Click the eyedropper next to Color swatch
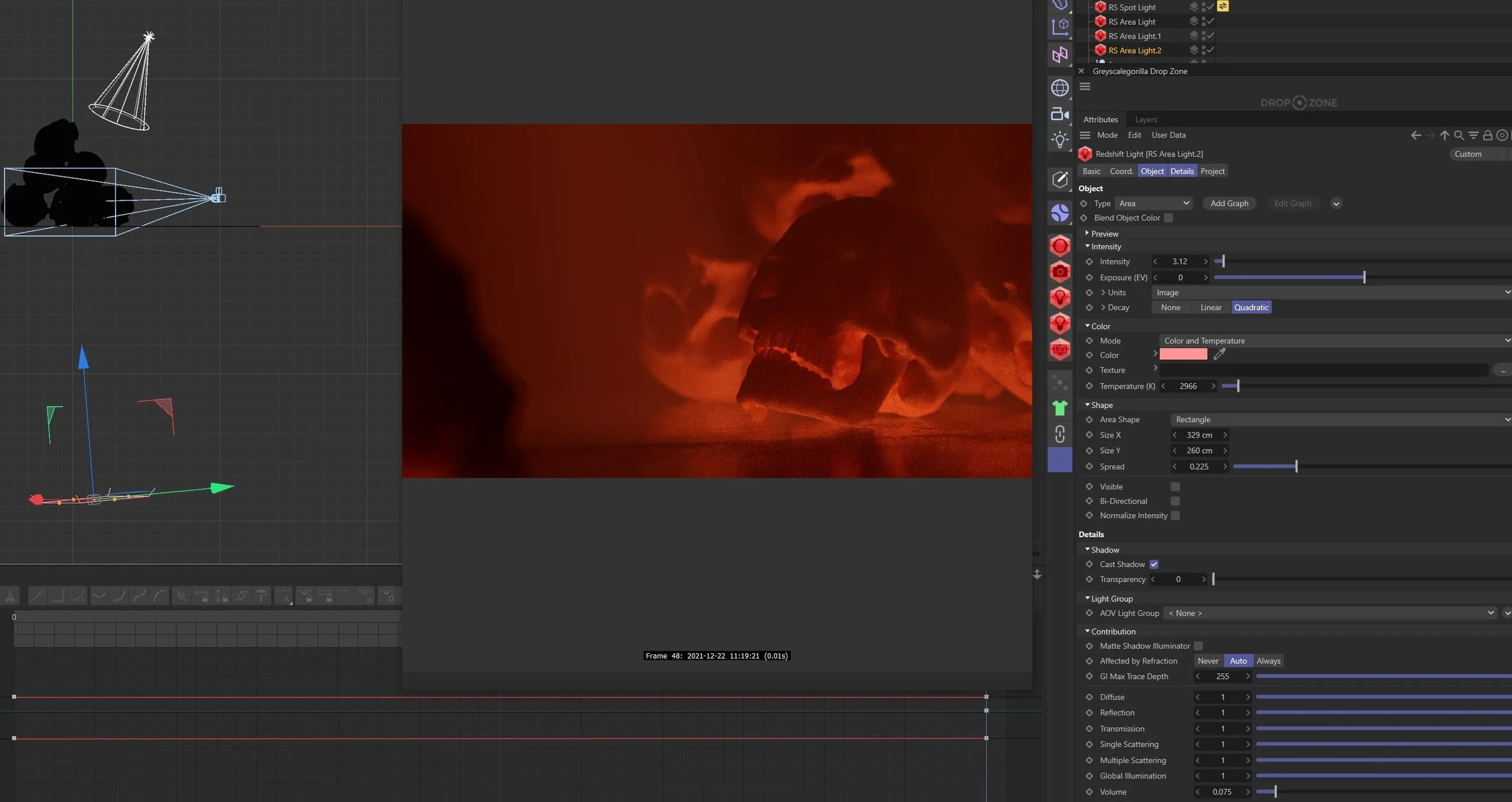This screenshot has height=802, width=1512. tap(1219, 354)
